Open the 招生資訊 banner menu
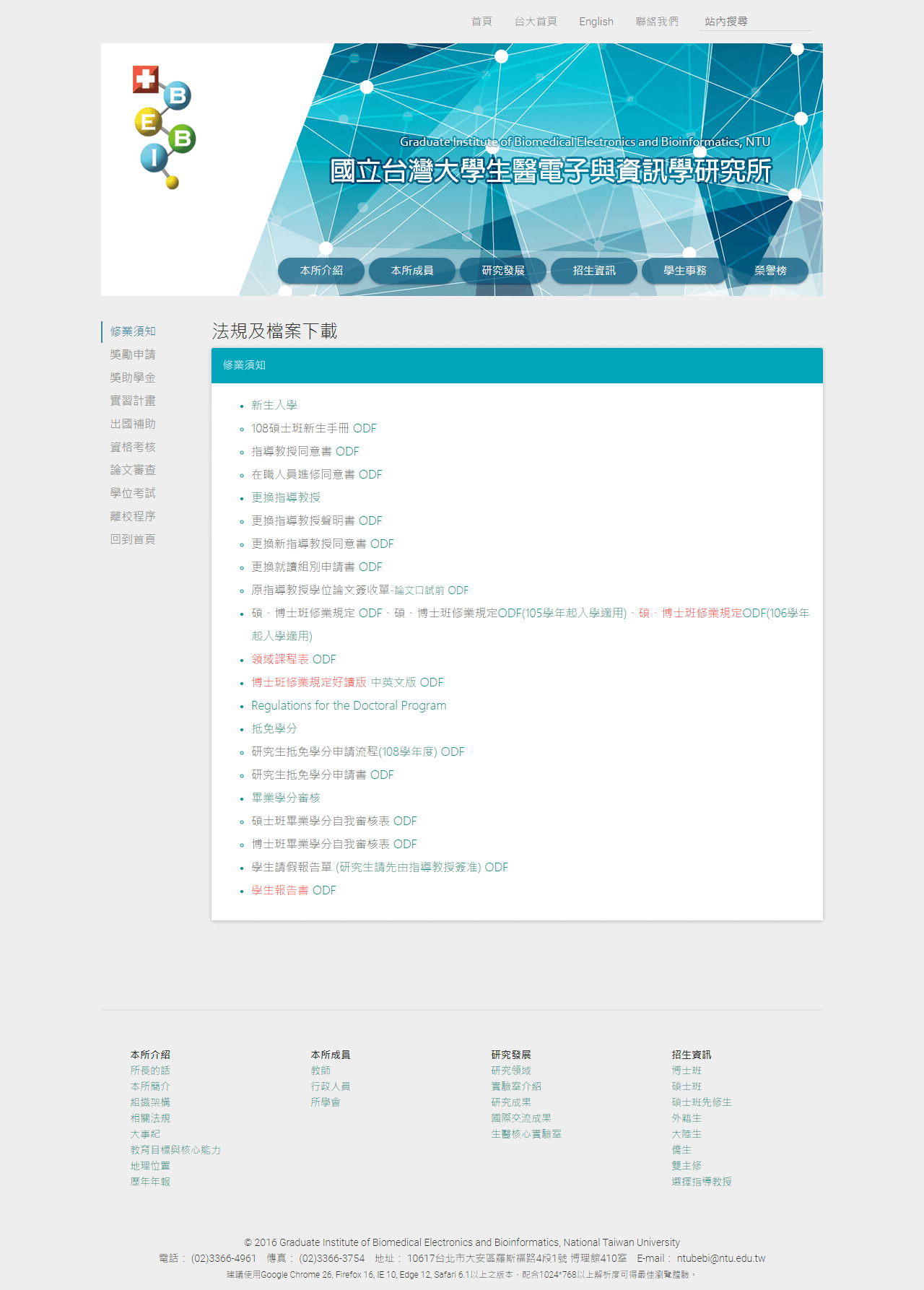 coord(594,271)
